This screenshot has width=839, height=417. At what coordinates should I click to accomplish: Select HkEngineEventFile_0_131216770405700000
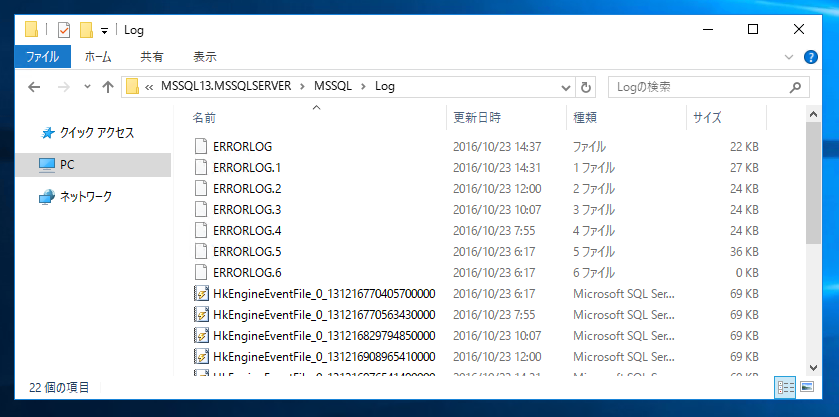324,293
